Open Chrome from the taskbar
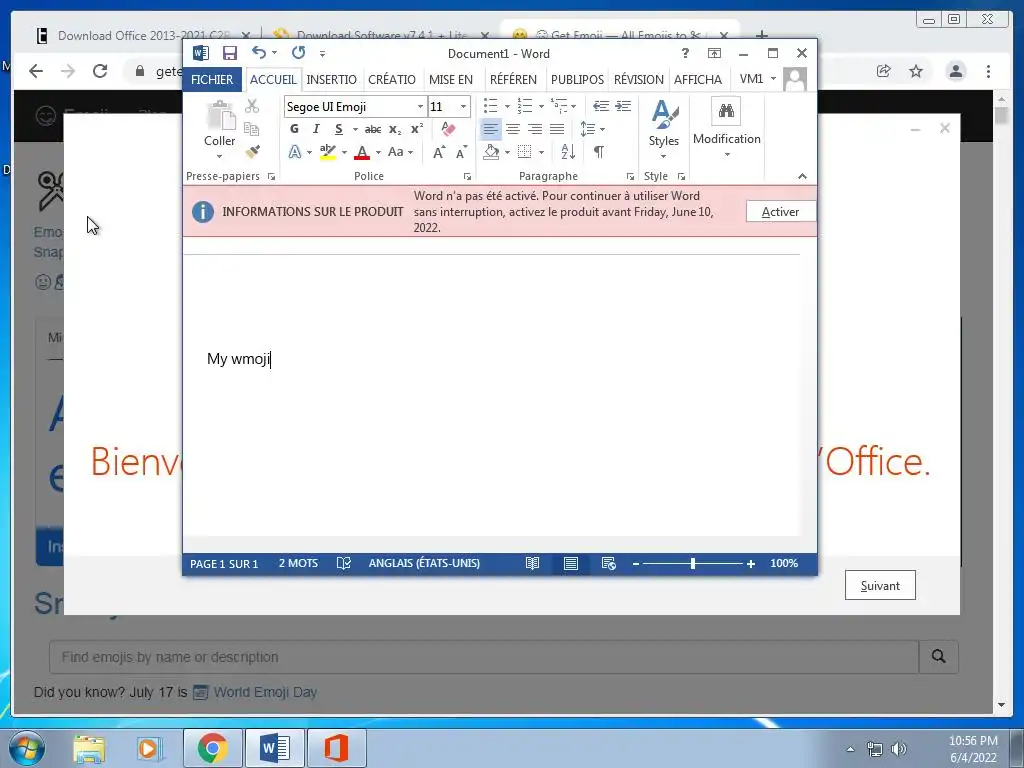Viewport: 1024px width, 768px height. click(212, 748)
